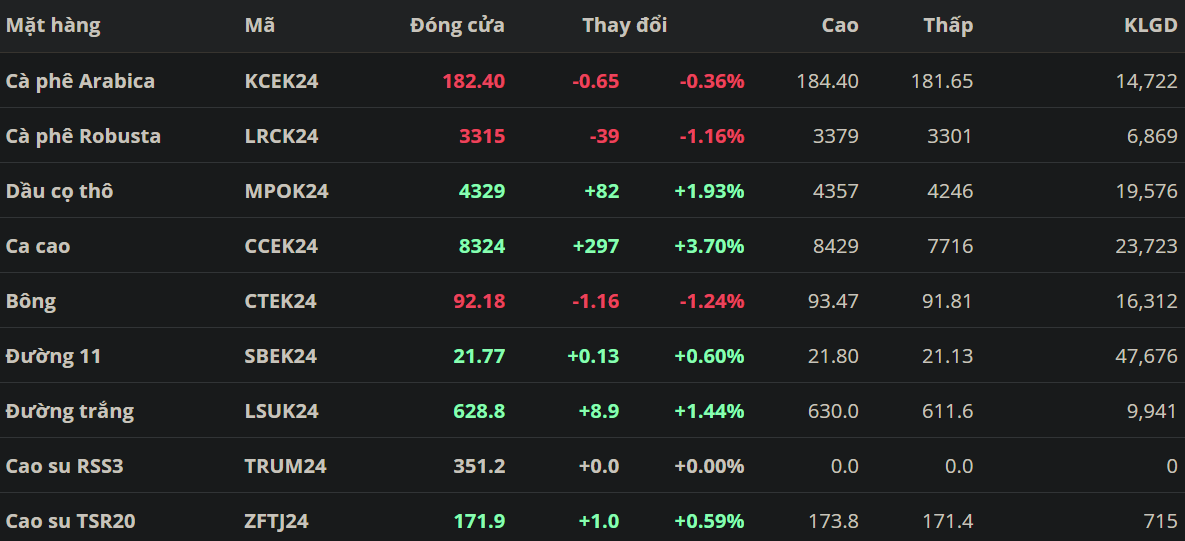Click the KCEK24 contract code

281,81
